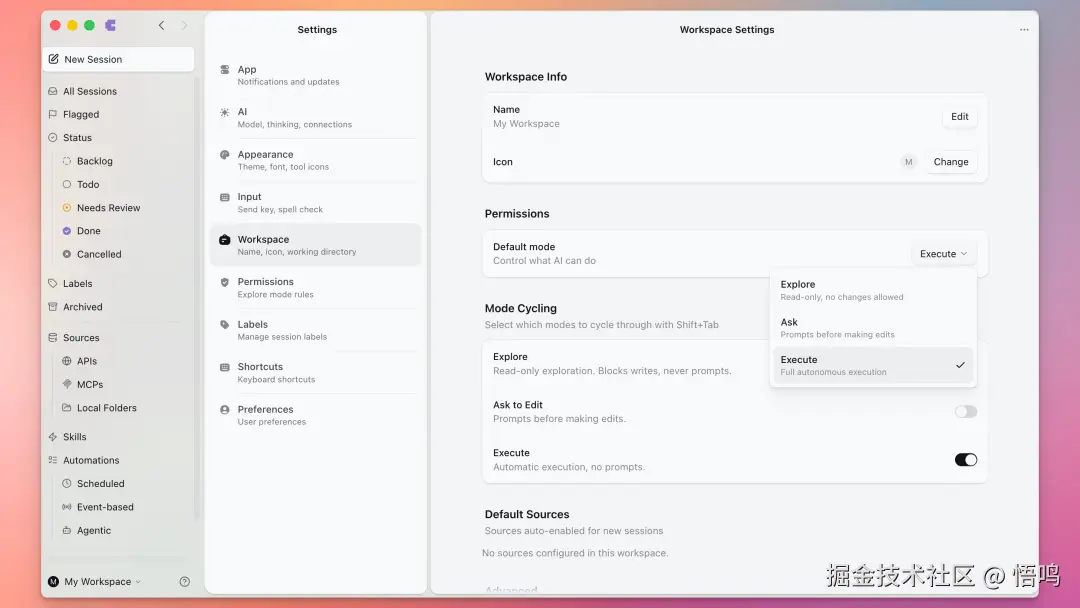The height and width of the screenshot is (608, 1080).
Task: Open the Default mode Execute dropdown
Action: coord(944,254)
